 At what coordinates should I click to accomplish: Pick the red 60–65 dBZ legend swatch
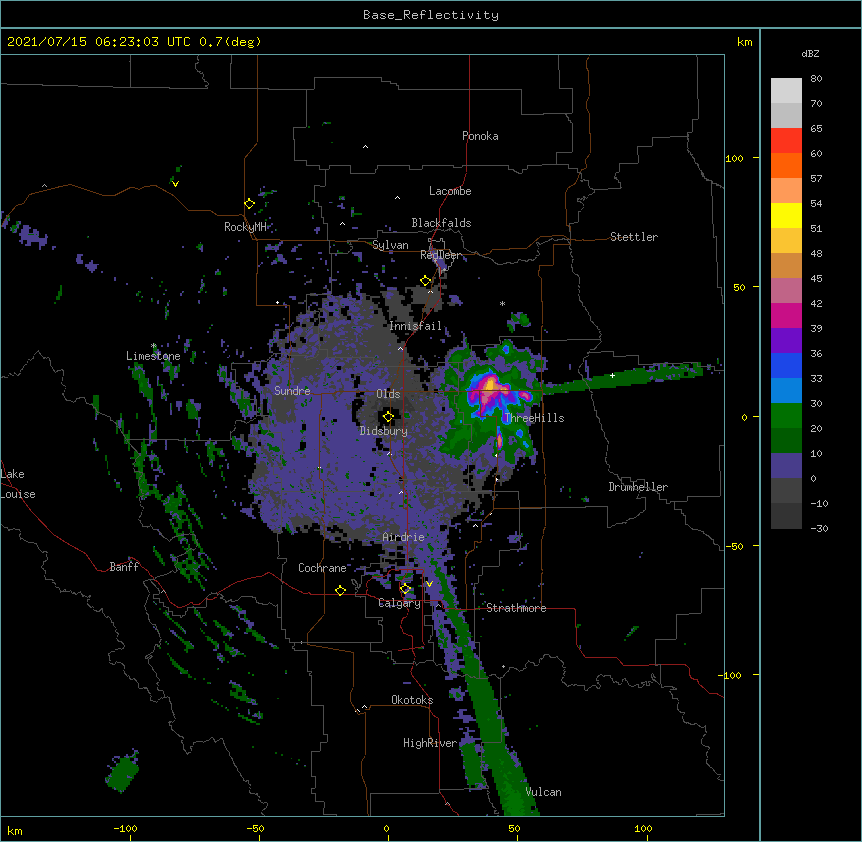click(x=786, y=141)
